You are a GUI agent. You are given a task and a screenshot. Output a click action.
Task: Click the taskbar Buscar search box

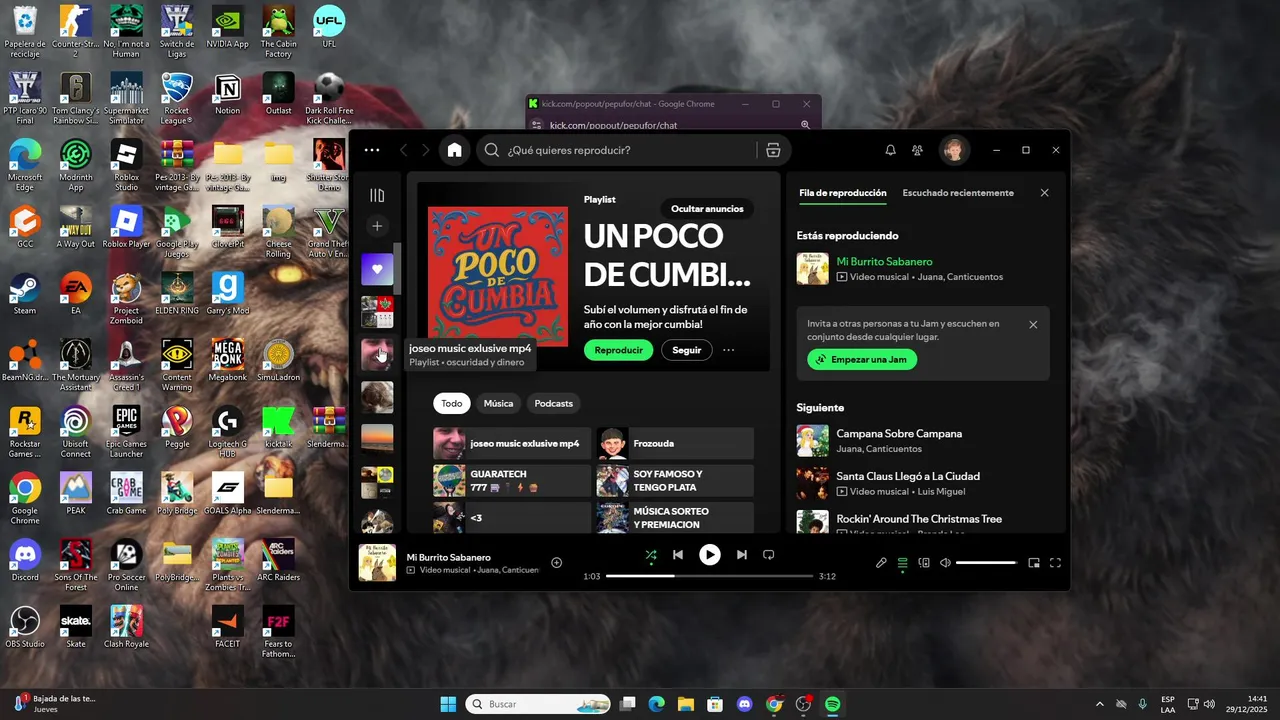pos(539,704)
